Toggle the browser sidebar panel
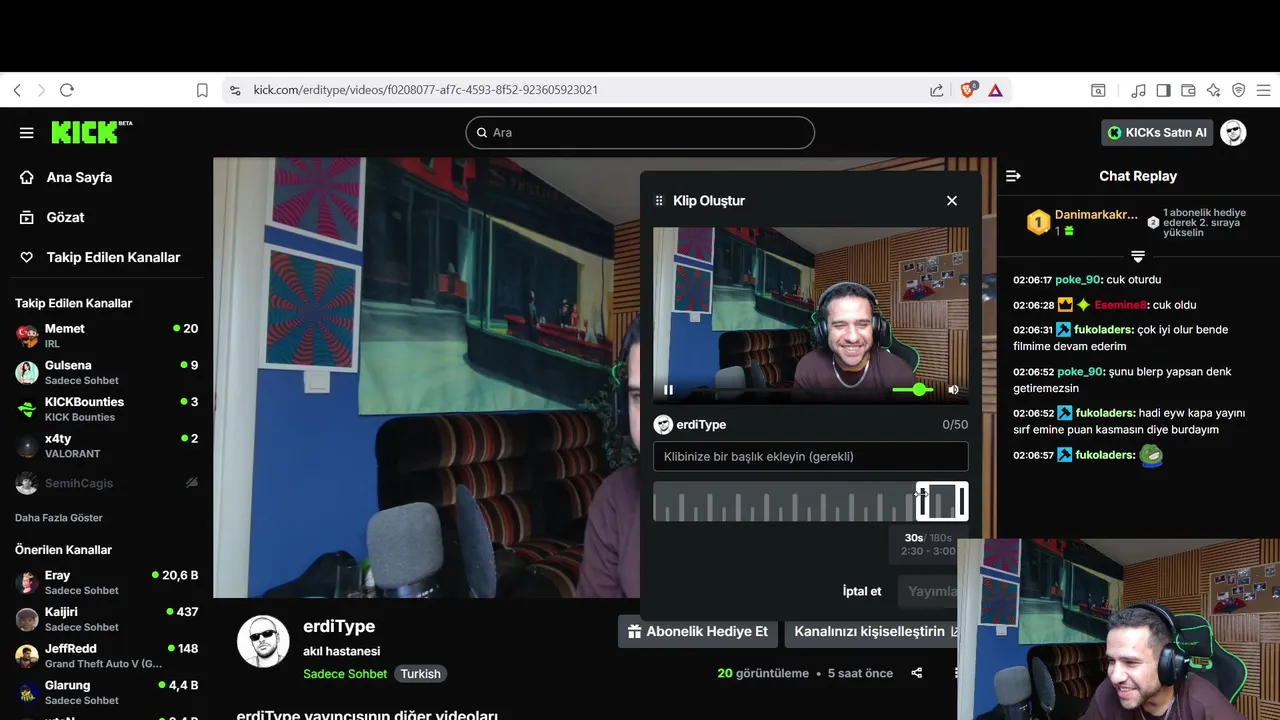The image size is (1280, 720). pos(1163,90)
